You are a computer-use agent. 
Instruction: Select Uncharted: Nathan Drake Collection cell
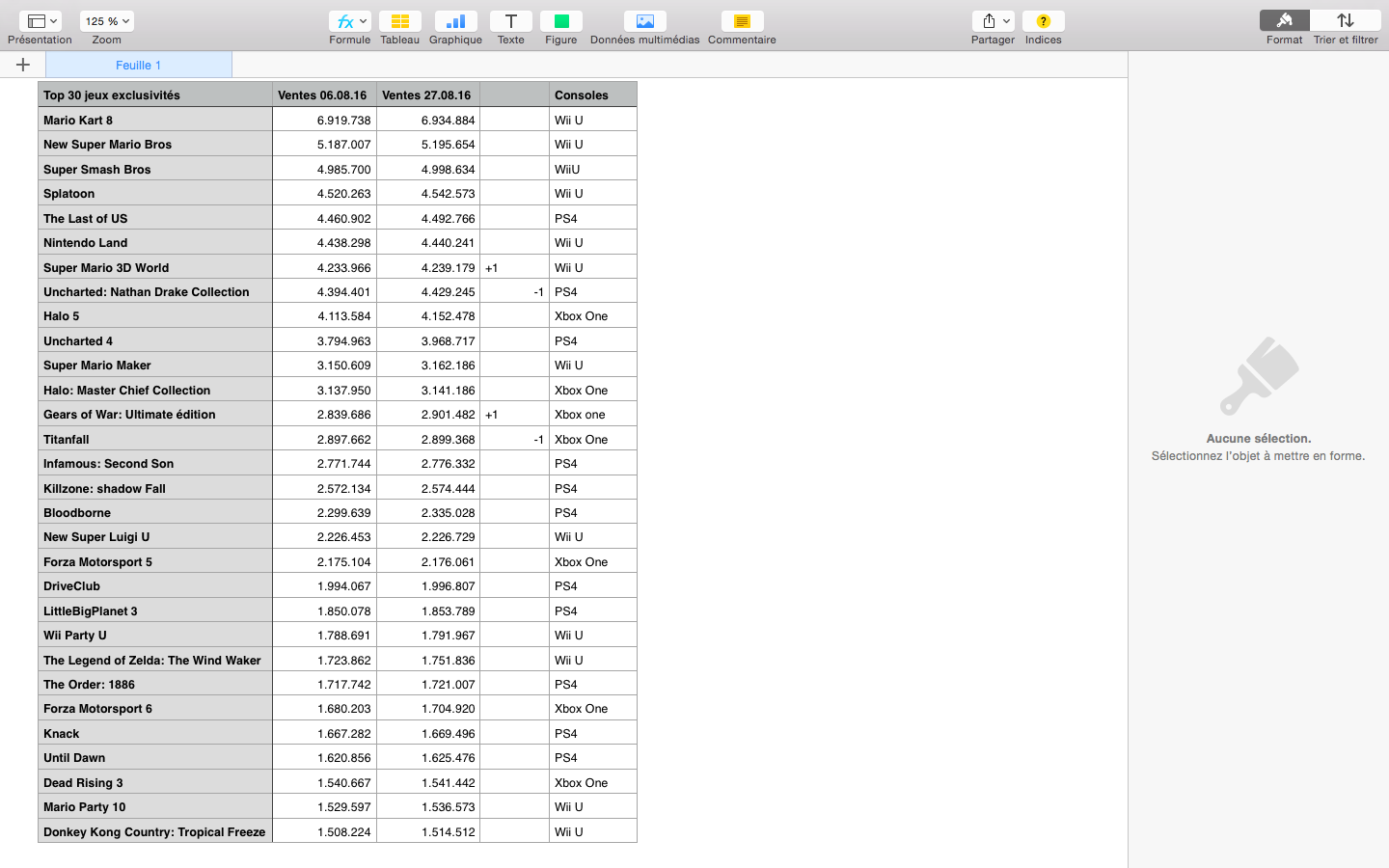155,291
